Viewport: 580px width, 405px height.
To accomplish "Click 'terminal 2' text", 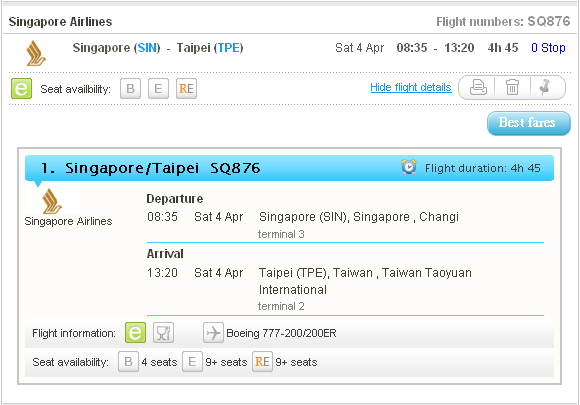I will pyautogui.click(x=281, y=306).
